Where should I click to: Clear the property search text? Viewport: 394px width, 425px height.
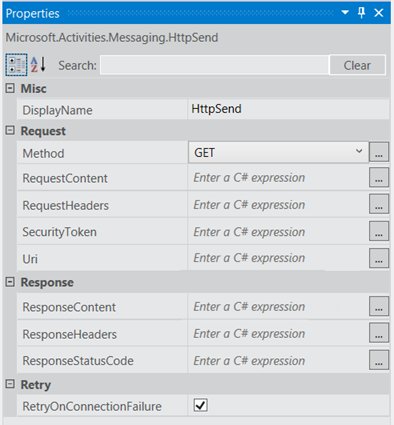click(357, 65)
